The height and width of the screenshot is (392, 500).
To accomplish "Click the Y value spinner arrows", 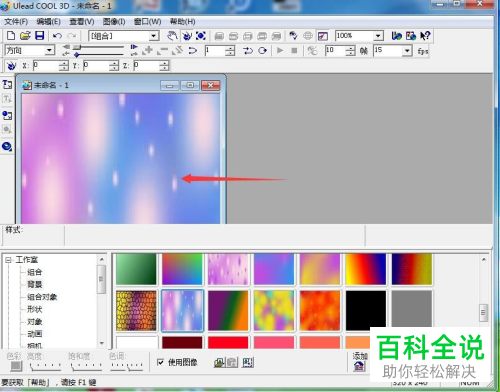I will pyautogui.click(x=114, y=66).
